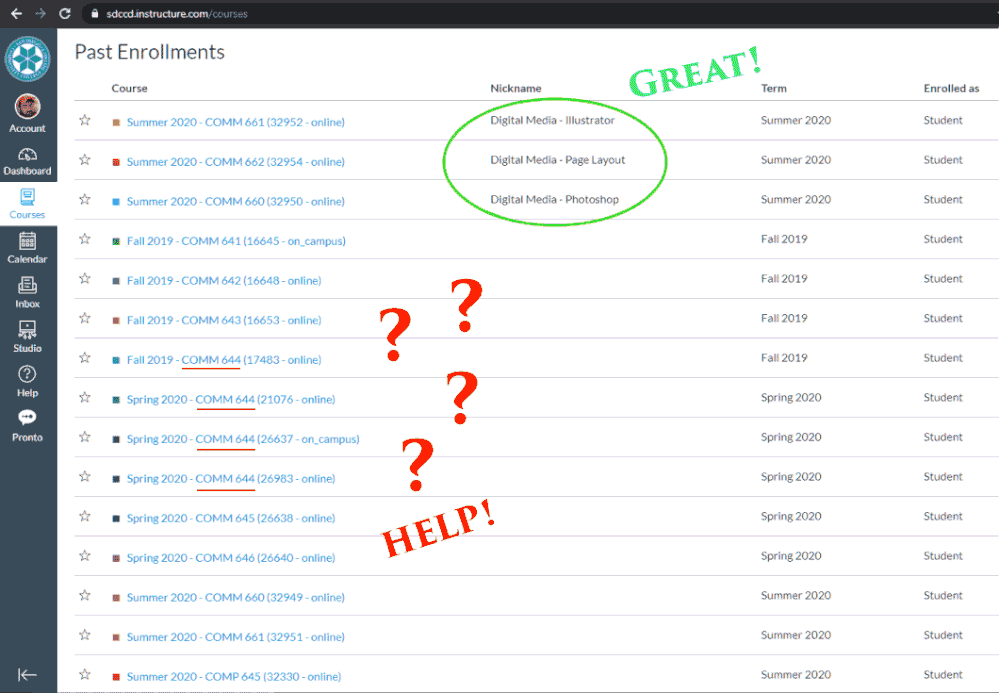Open the Help menu
Image resolution: width=999 pixels, height=693 pixels.
[x=27, y=381]
